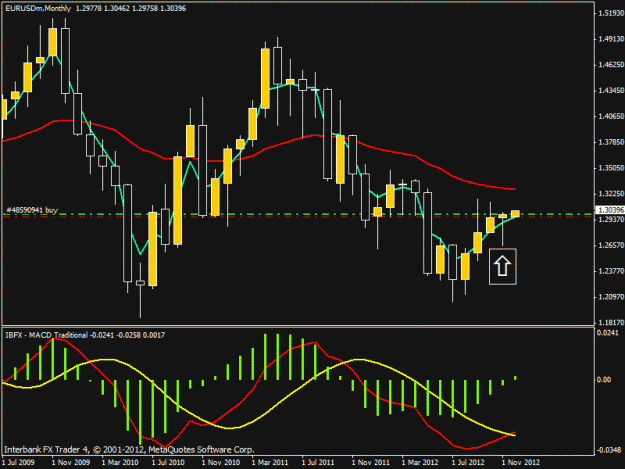The image size is (625, 469).
Task: Click the 0.00 MACD zero level label
Action: [x=604, y=380]
